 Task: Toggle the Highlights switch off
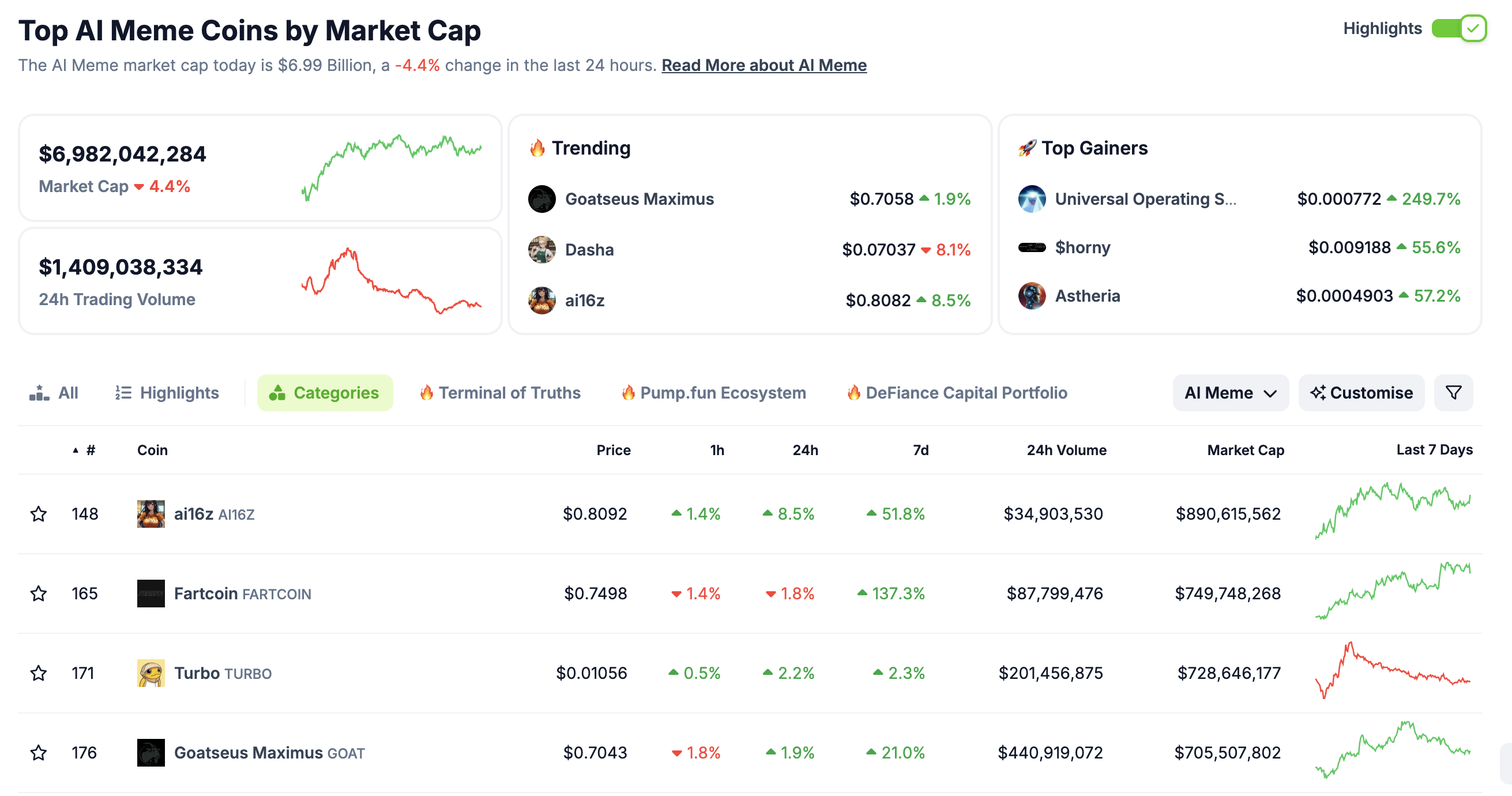(1458, 28)
